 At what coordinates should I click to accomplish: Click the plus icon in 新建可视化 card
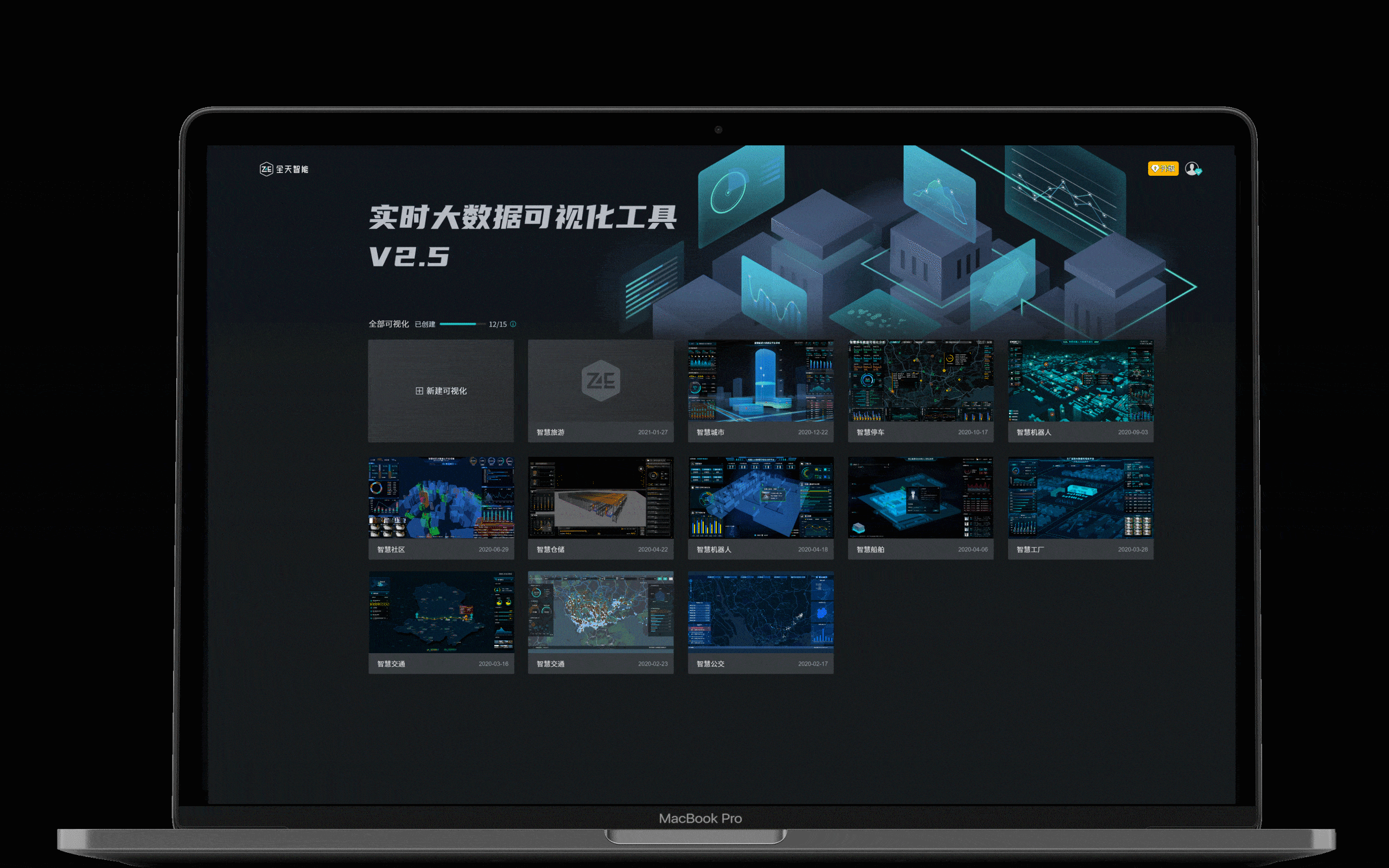(x=419, y=391)
